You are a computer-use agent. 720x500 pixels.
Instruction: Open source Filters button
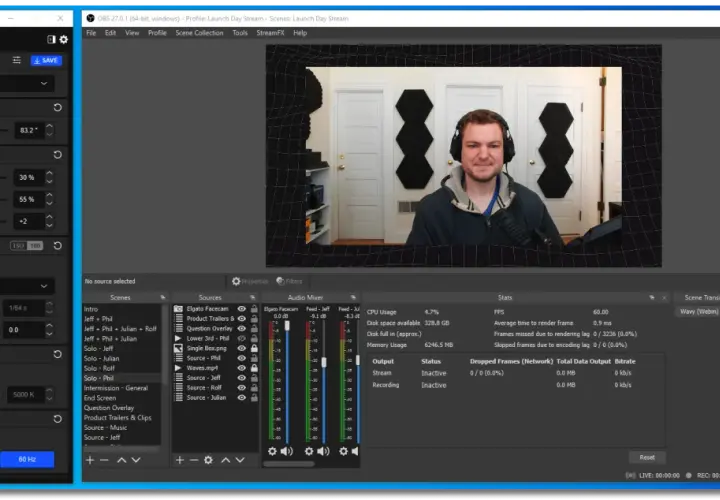coord(289,281)
